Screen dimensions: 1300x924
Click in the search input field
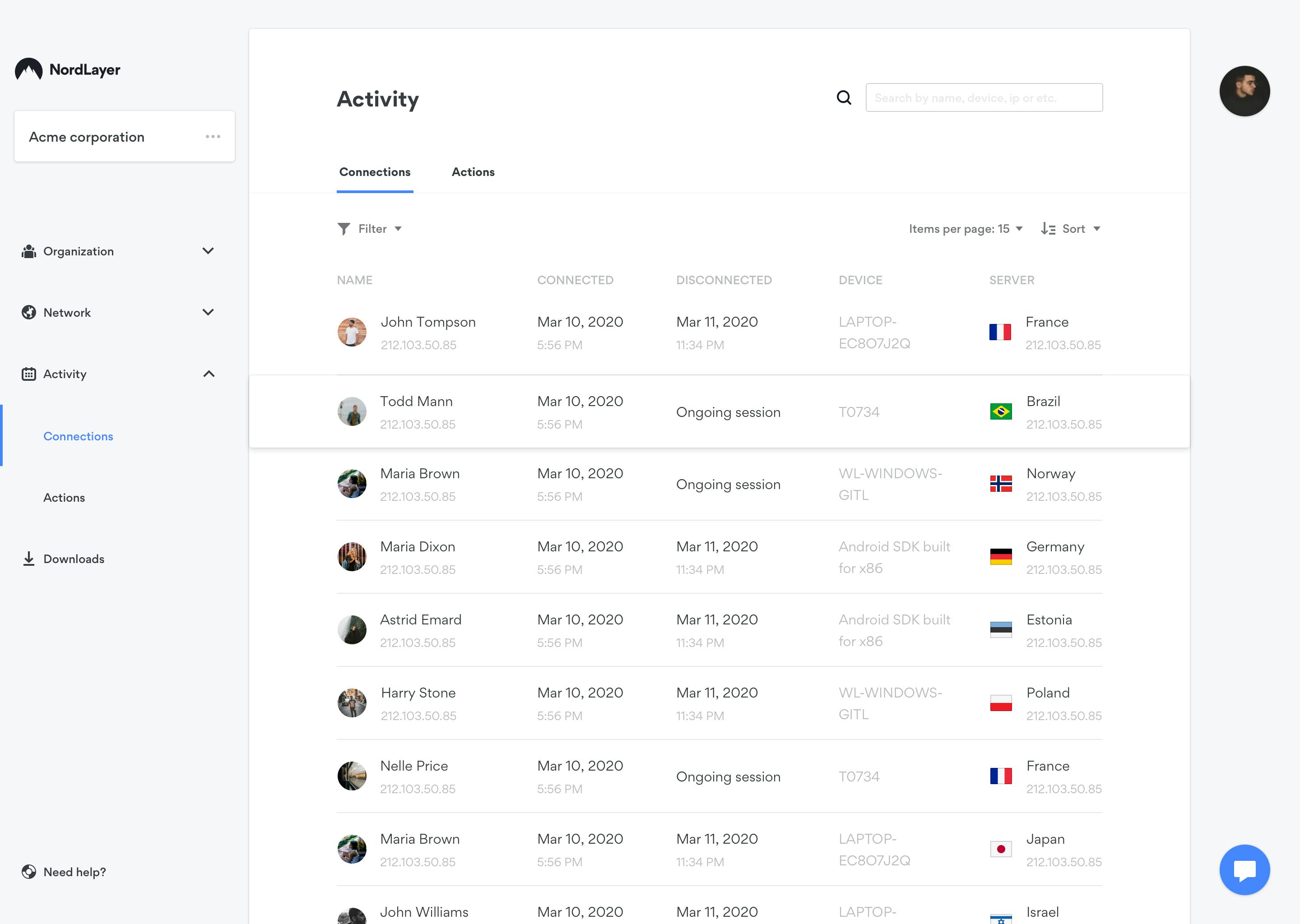tap(984, 98)
